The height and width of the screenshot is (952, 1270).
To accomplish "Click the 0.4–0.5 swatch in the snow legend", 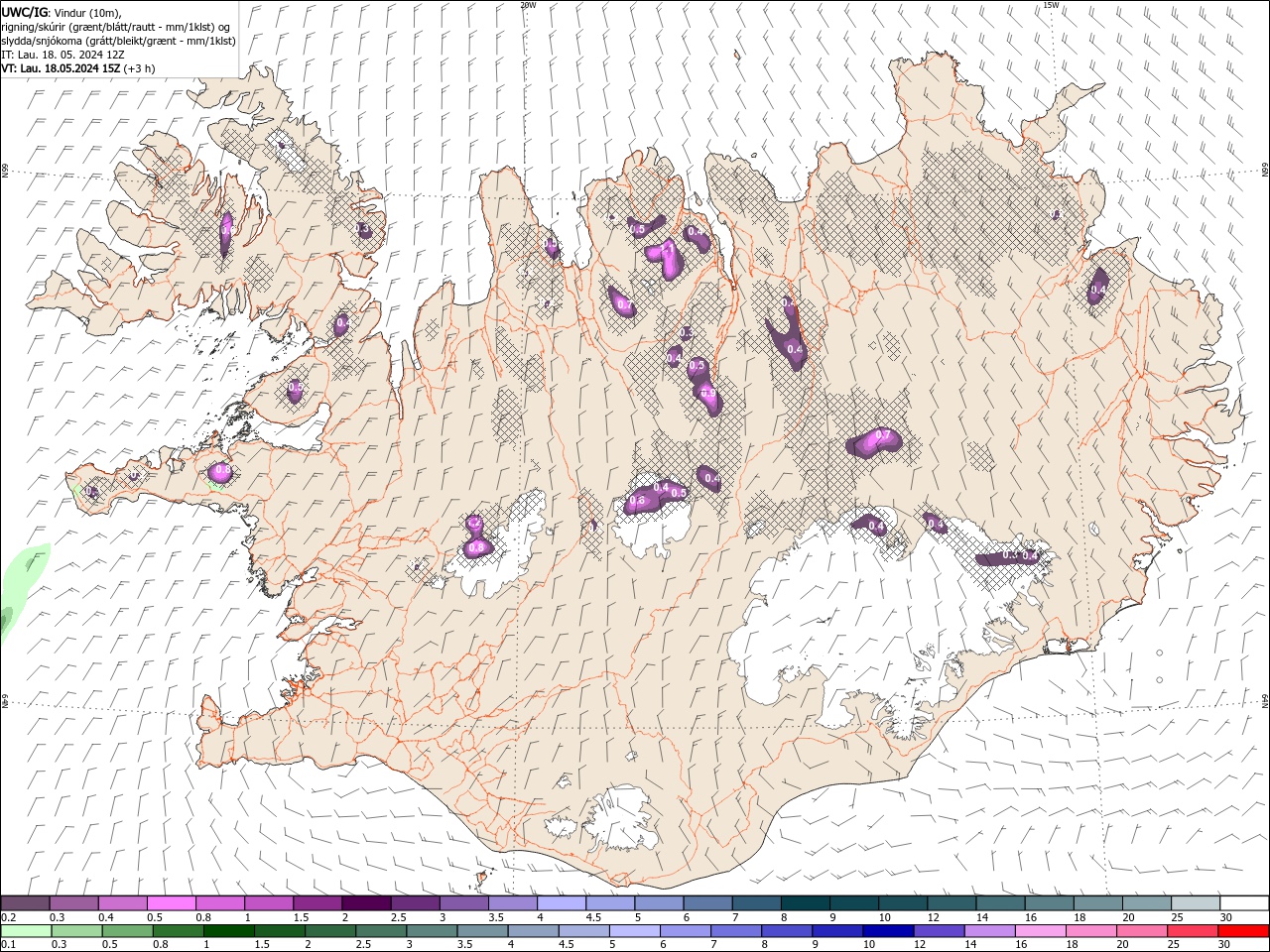I will [122, 903].
